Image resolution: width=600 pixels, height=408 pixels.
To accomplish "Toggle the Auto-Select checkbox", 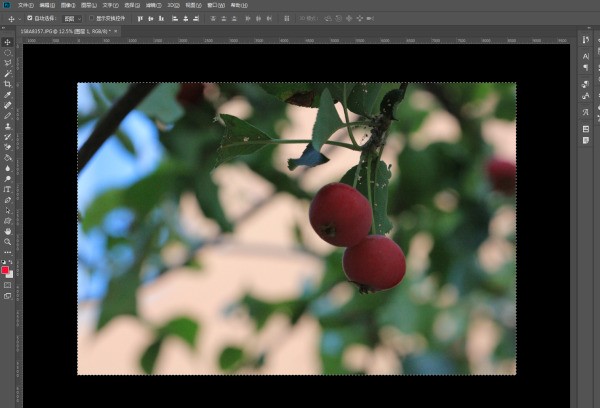I will pyautogui.click(x=29, y=18).
